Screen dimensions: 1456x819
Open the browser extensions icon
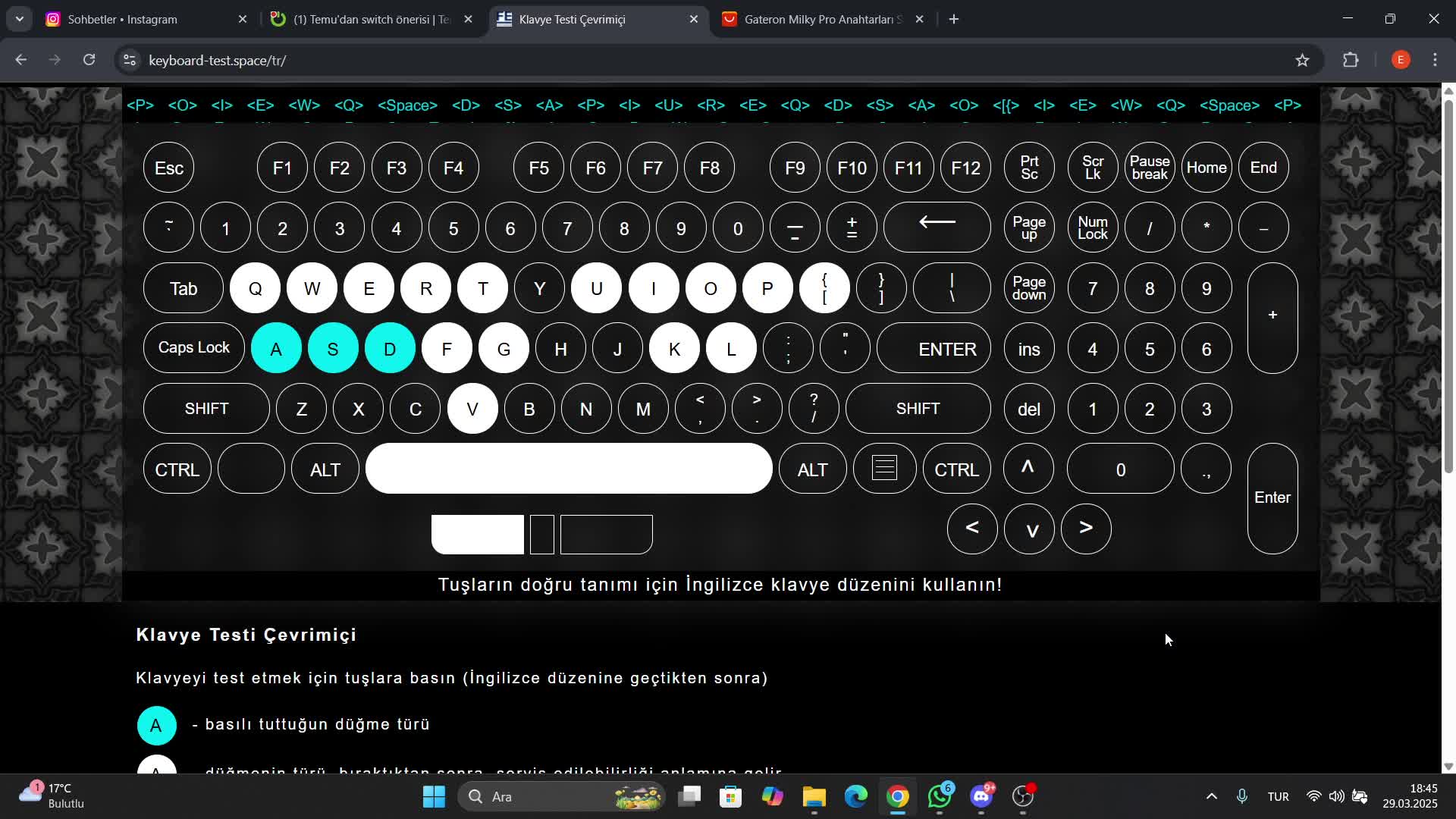click(x=1351, y=60)
